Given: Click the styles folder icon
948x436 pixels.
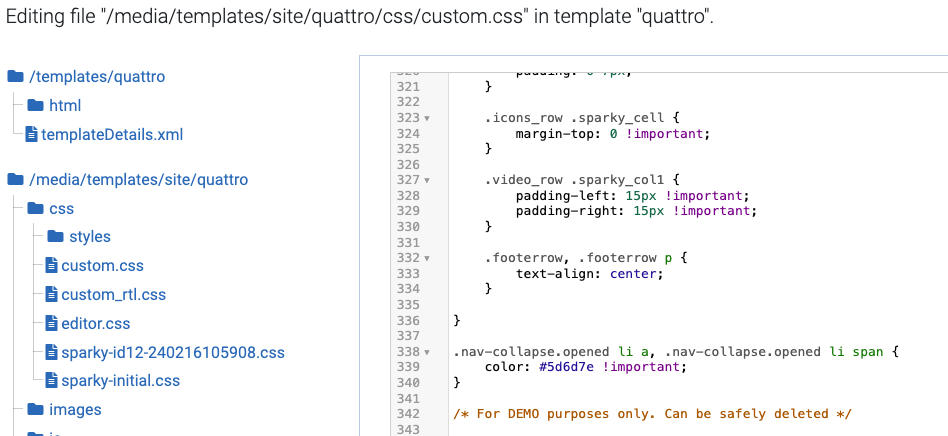Looking at the screenshot, I should (55, 237).
